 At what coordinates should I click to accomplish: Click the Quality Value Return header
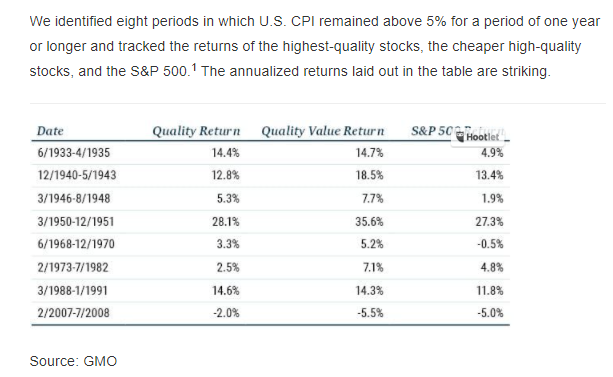coord(323,131)
